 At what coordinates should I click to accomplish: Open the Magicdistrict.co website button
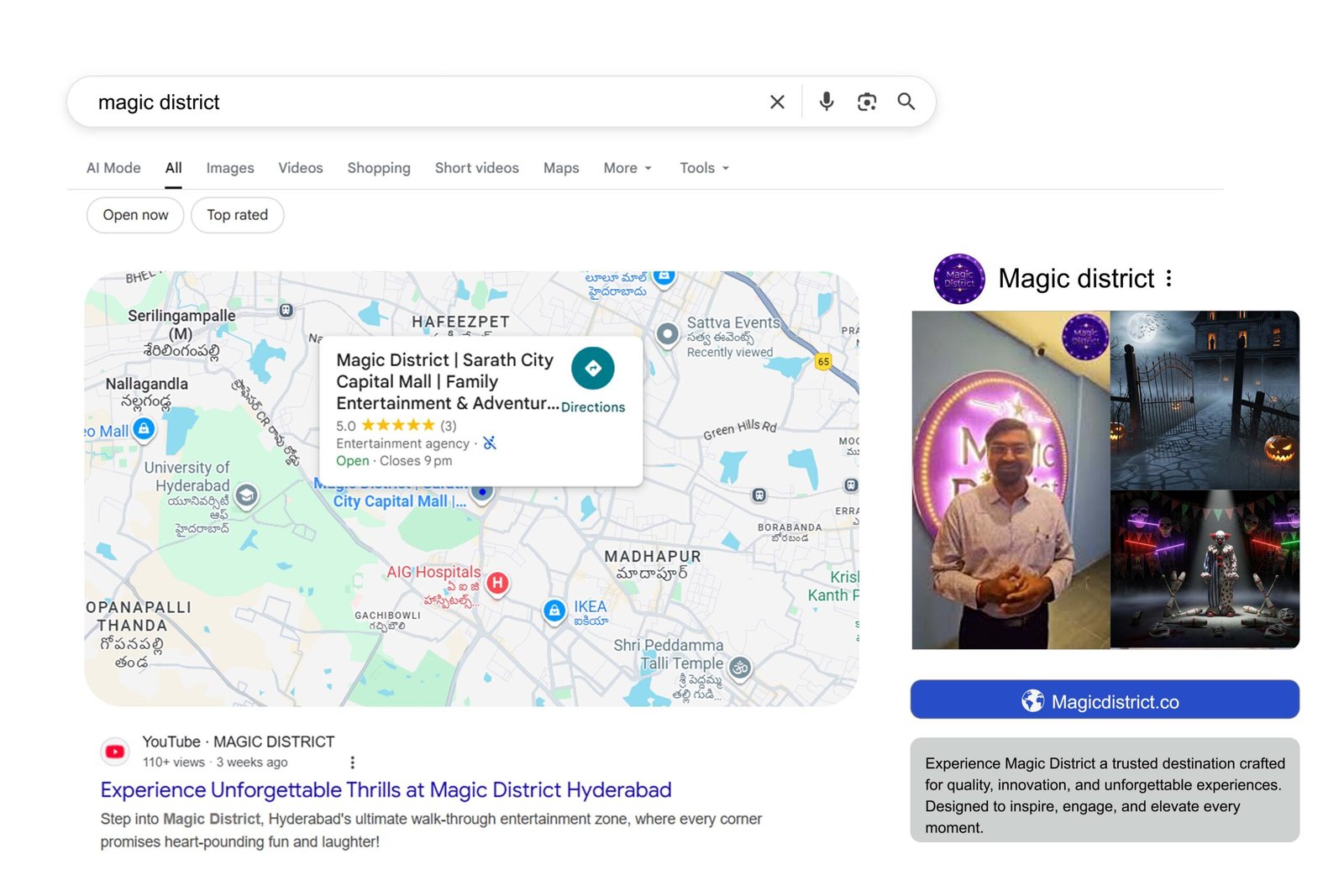pos(1105,698)
